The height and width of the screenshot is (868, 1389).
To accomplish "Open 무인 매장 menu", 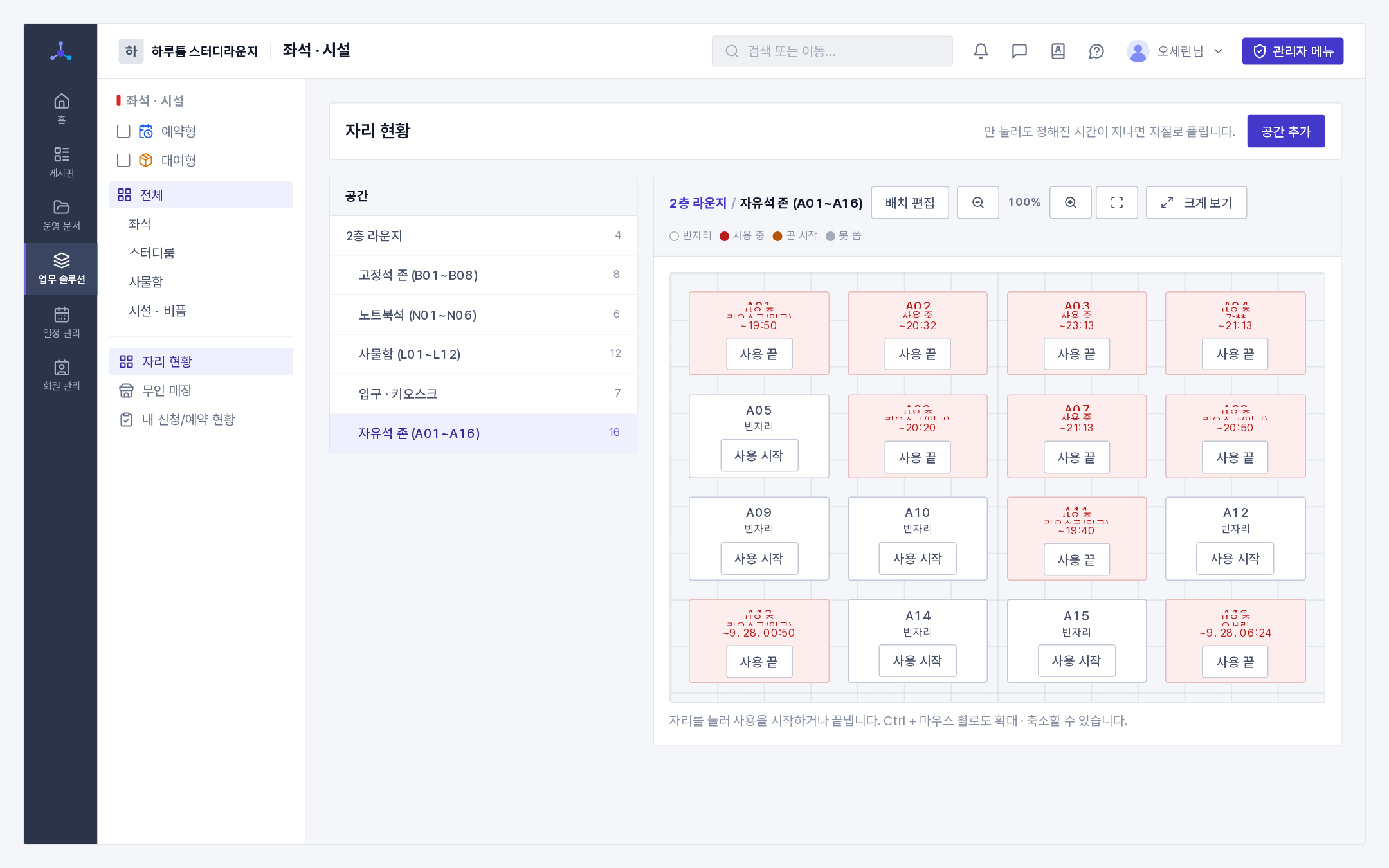I will pos(201,390).
